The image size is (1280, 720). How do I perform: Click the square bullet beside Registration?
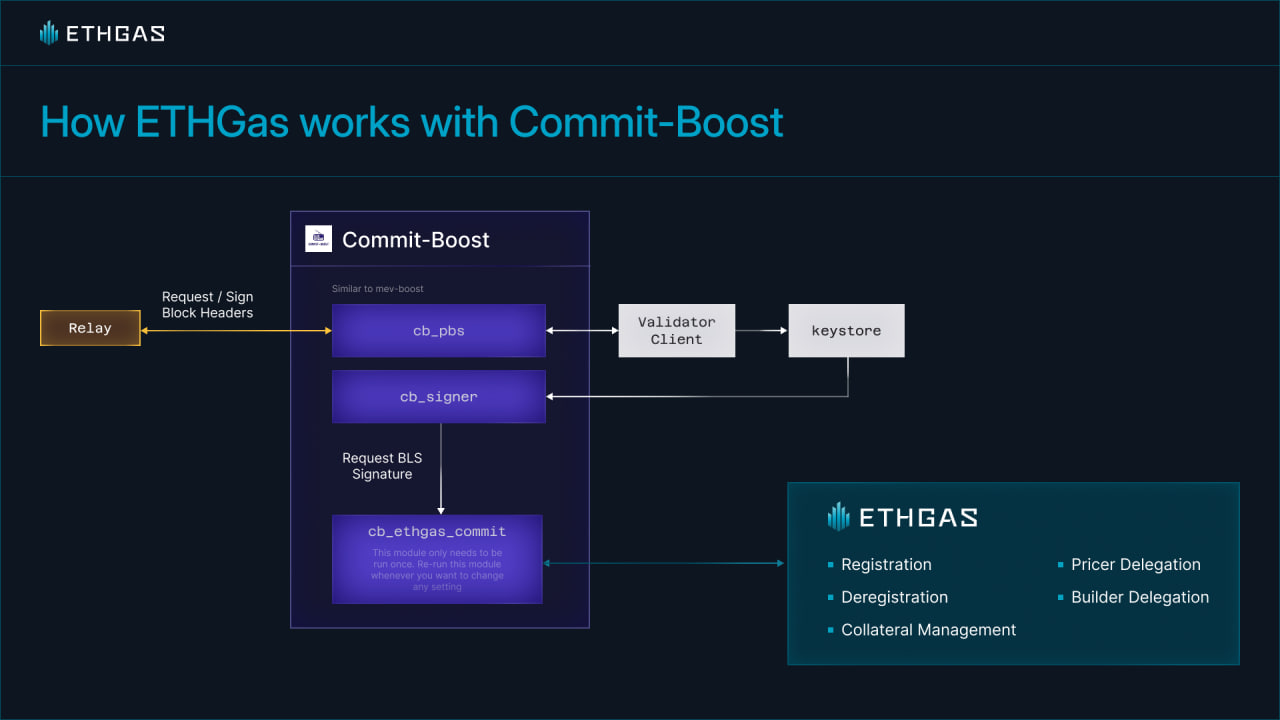pos(831,565)
